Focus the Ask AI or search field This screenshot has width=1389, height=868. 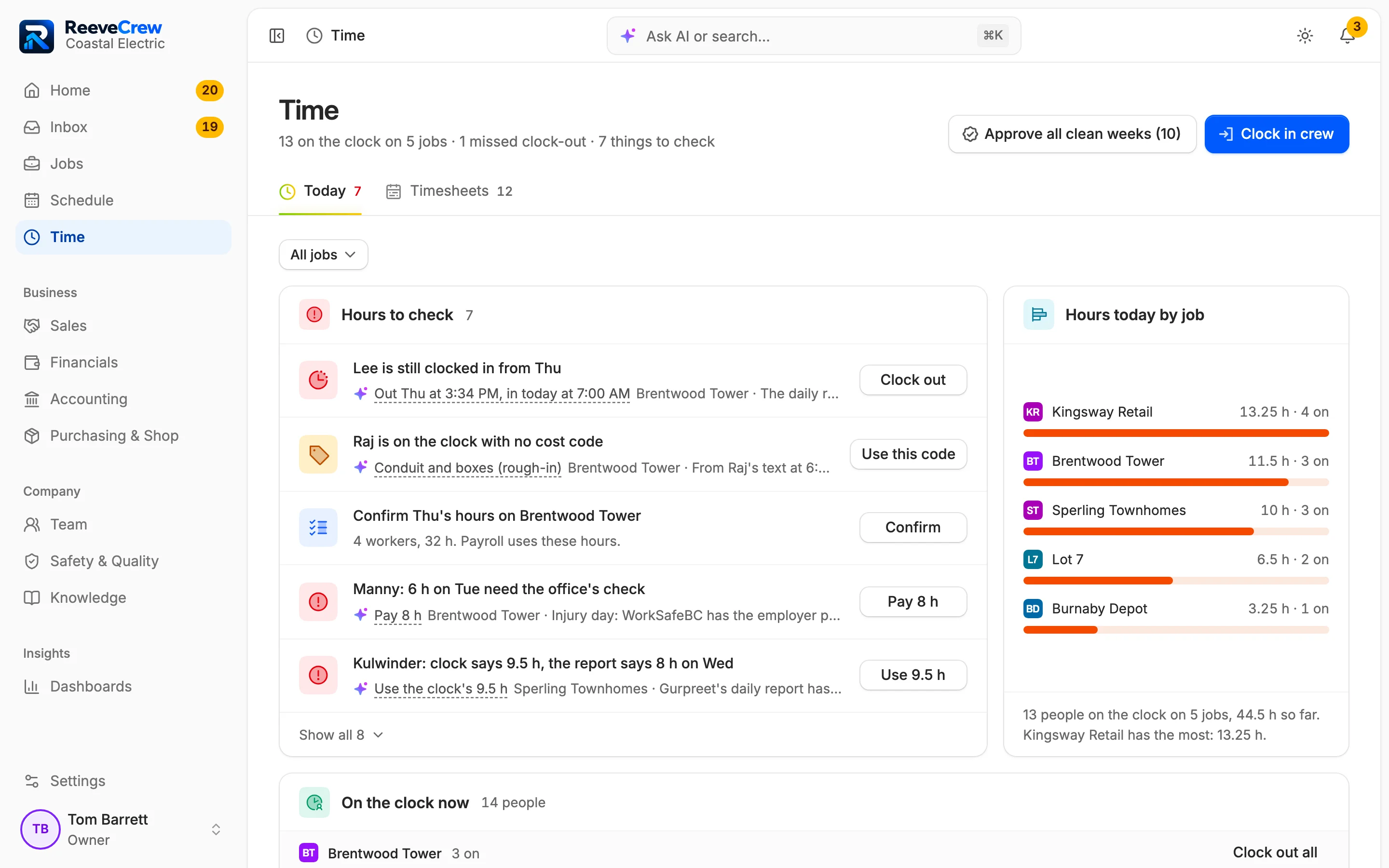click(x=813, y=36)
